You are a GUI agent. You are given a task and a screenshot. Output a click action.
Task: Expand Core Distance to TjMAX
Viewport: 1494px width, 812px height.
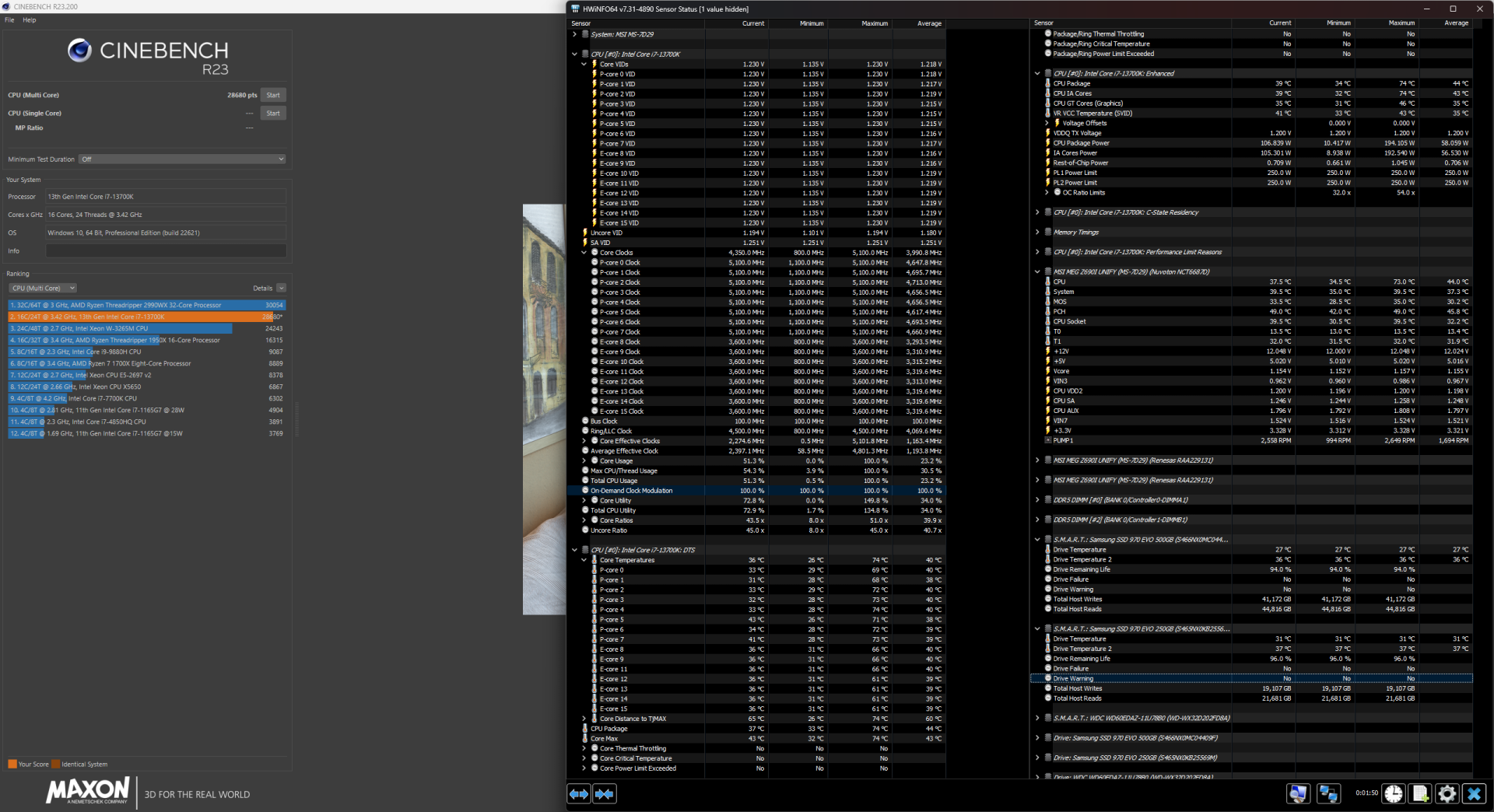coord(584,719)
